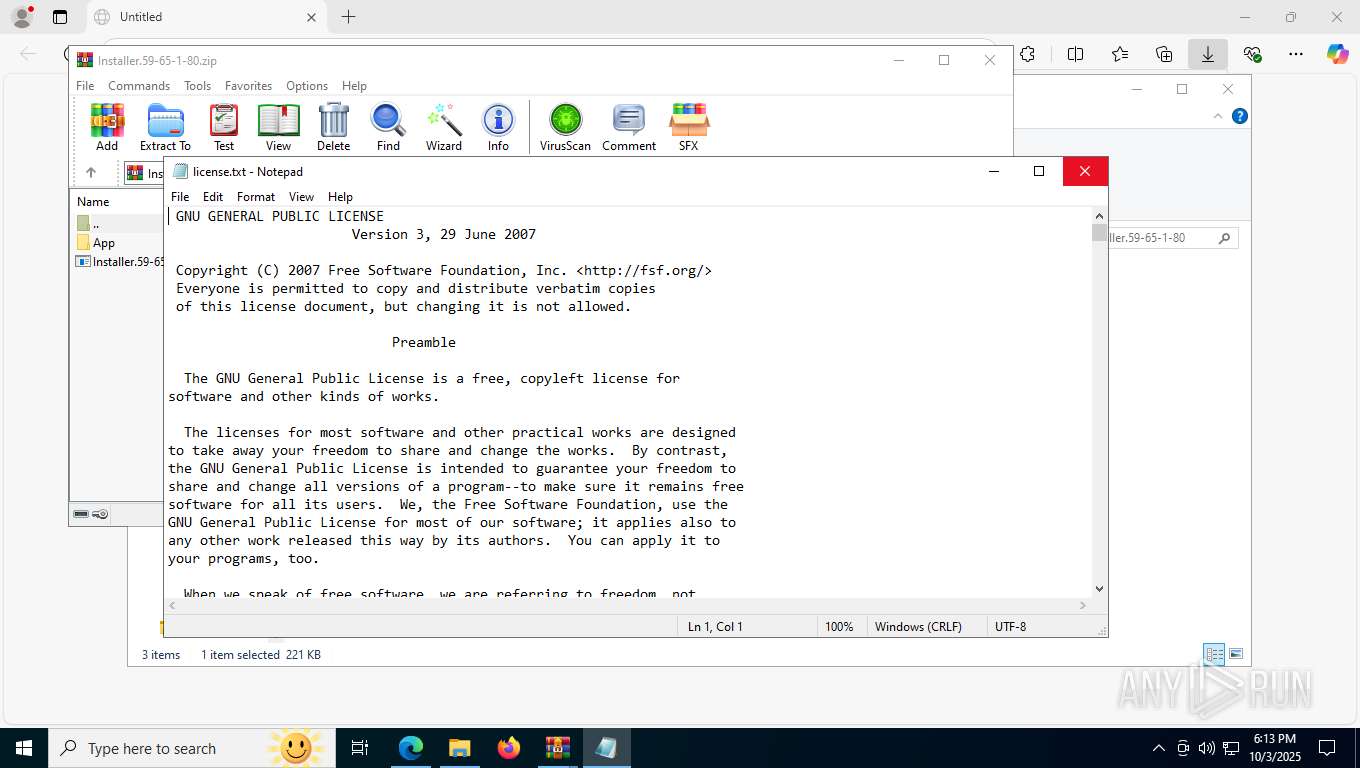Click the Edge Extensions puzzle icon
This screenshot has height=768, width=1360.
point(1027,54)
